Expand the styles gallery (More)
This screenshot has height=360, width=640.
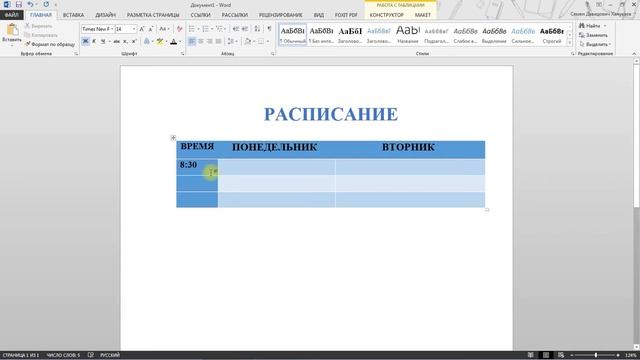pos(570,43)
